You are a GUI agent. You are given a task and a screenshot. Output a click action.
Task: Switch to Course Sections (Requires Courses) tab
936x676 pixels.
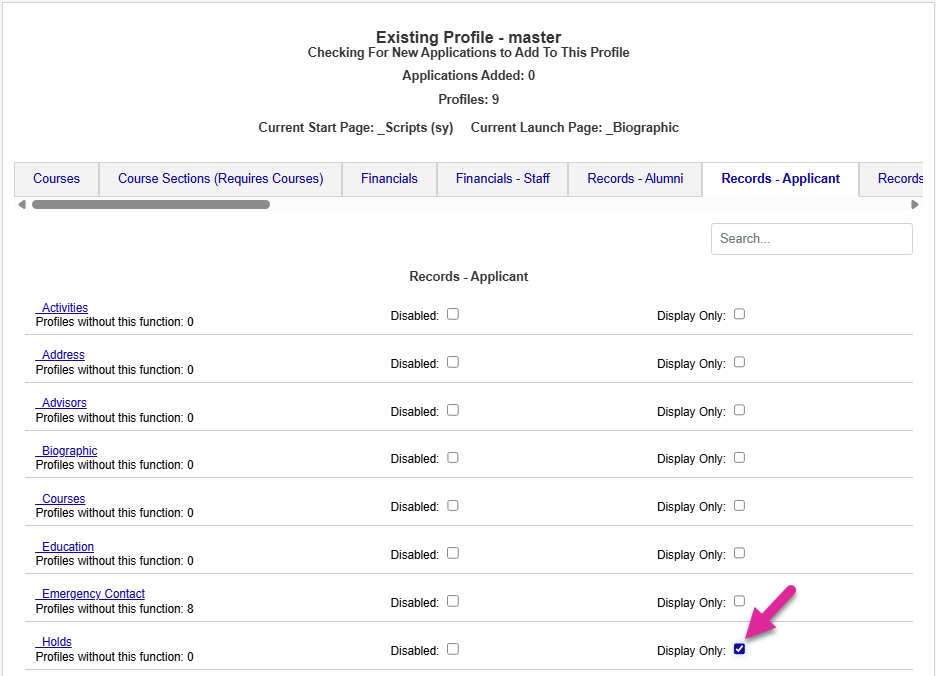pos(220,179)
